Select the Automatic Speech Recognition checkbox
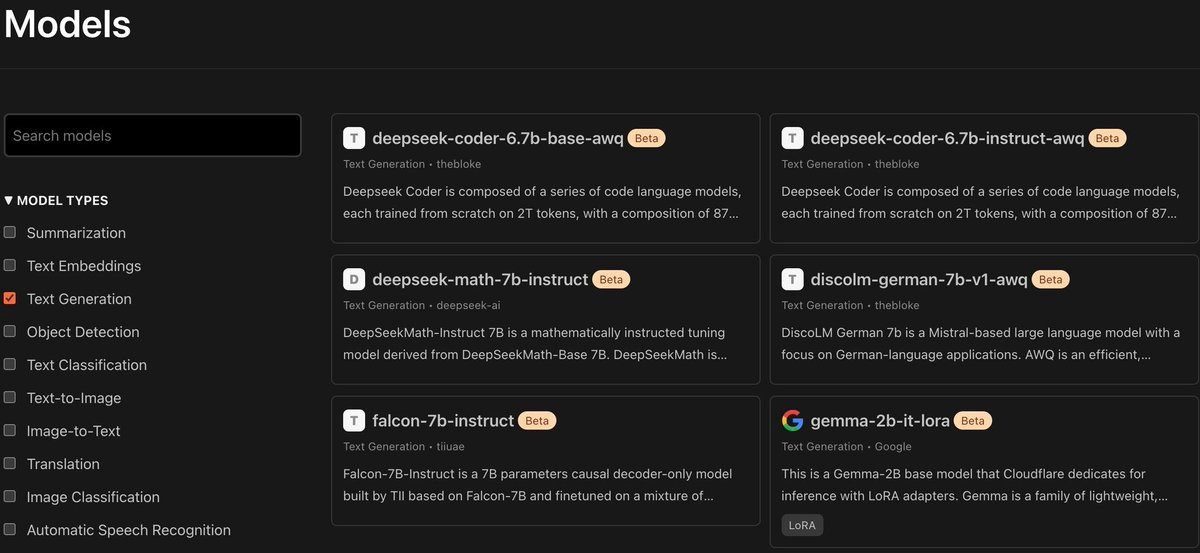This screenshot has width=1200, height=553. [10, 529]
